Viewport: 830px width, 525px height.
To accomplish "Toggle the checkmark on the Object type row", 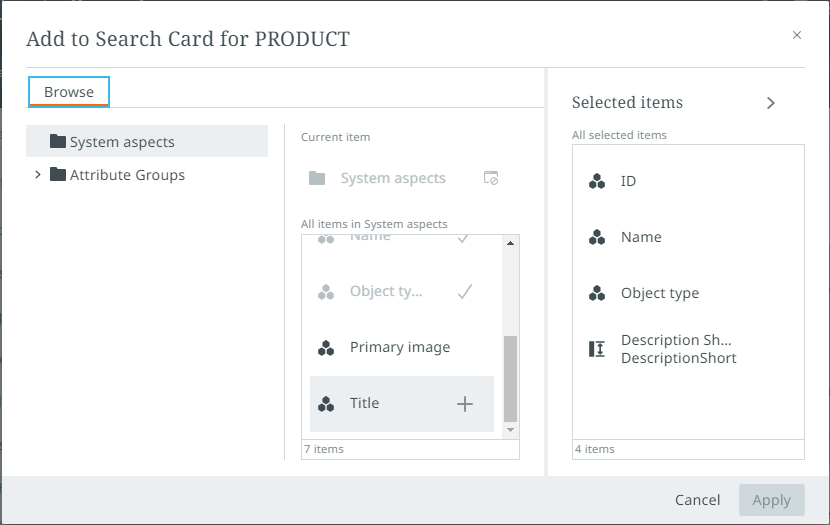I will (464, 292).
